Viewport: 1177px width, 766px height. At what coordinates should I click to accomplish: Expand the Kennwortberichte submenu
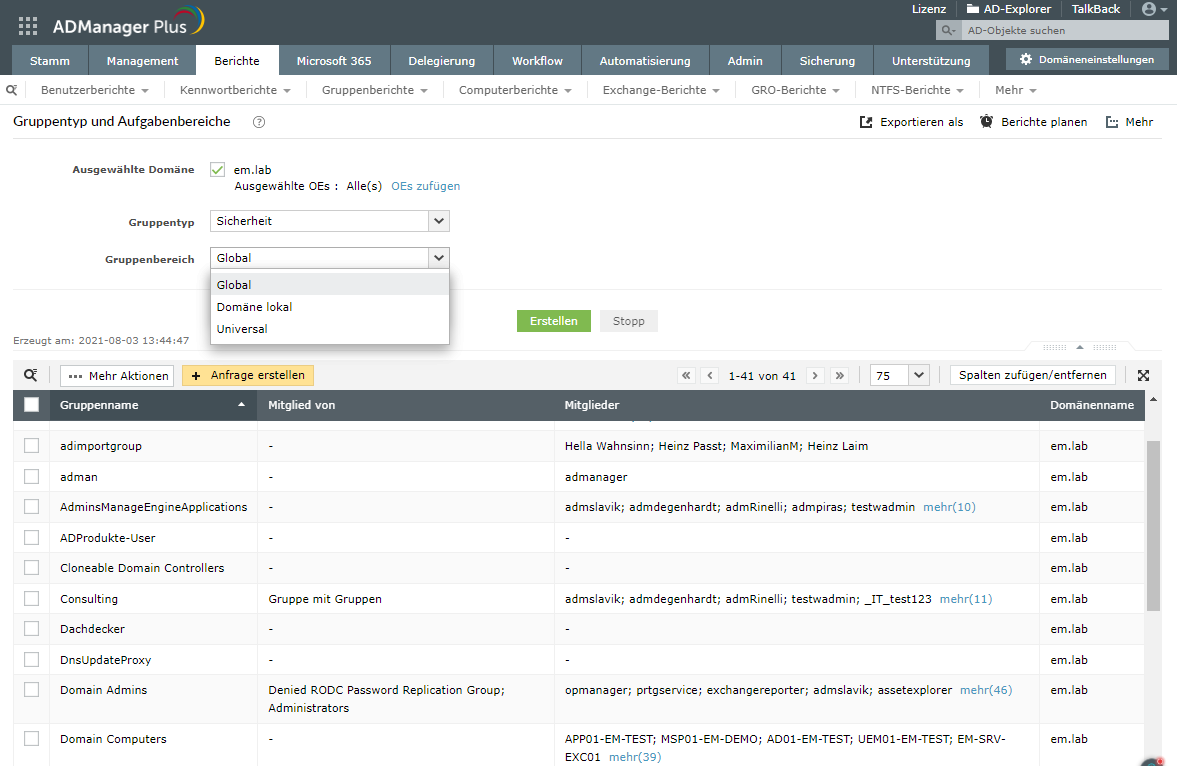coord(235,90)
